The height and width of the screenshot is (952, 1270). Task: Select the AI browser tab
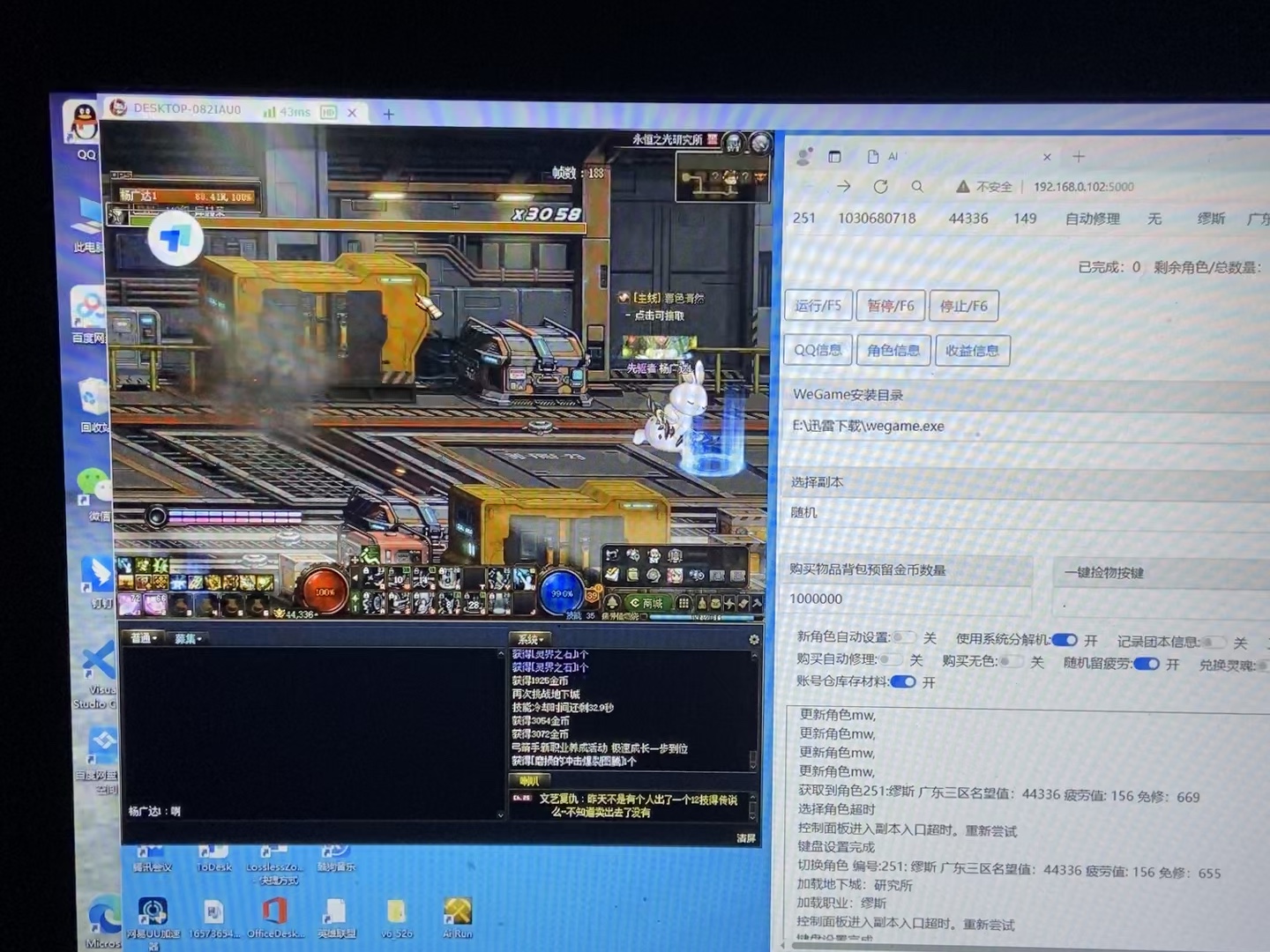coord(957,156)
